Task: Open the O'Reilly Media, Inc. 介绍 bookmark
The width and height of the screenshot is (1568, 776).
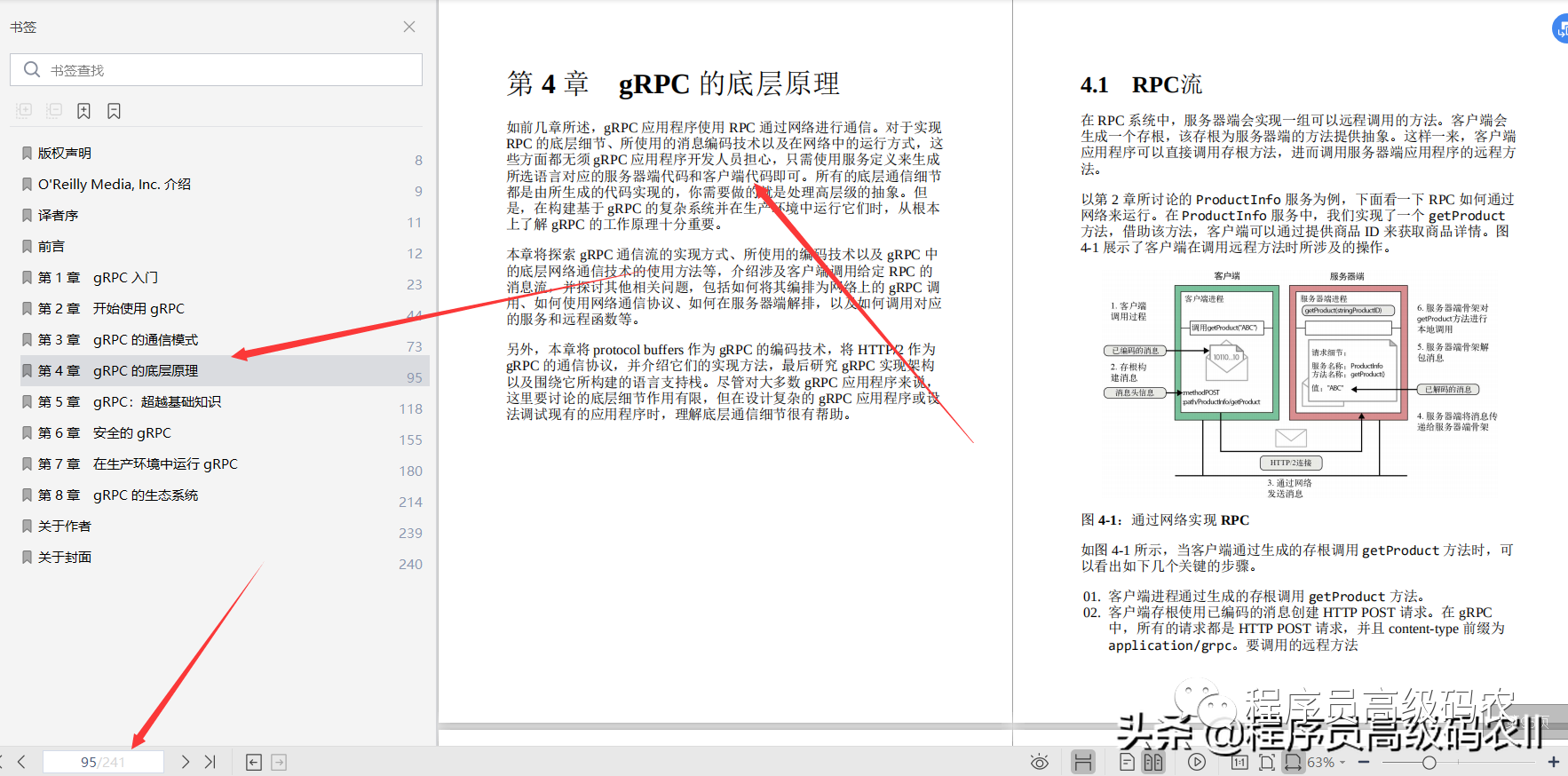Action: [115, 184]
